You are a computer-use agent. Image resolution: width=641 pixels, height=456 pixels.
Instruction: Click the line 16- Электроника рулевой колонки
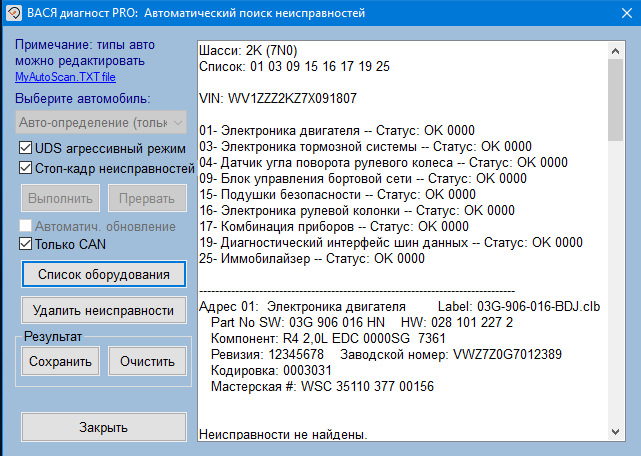tap(357, 210)
